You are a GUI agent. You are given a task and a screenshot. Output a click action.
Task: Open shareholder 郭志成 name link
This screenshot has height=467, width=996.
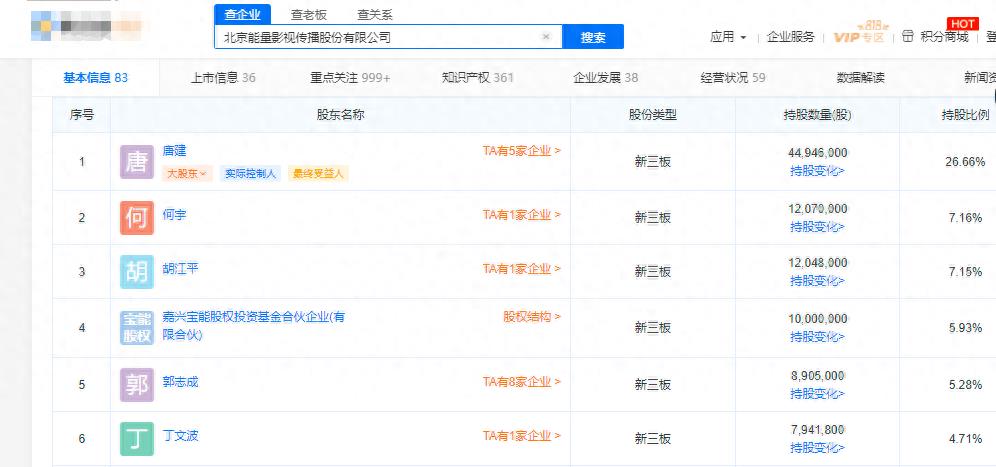(x=180, y=382)
